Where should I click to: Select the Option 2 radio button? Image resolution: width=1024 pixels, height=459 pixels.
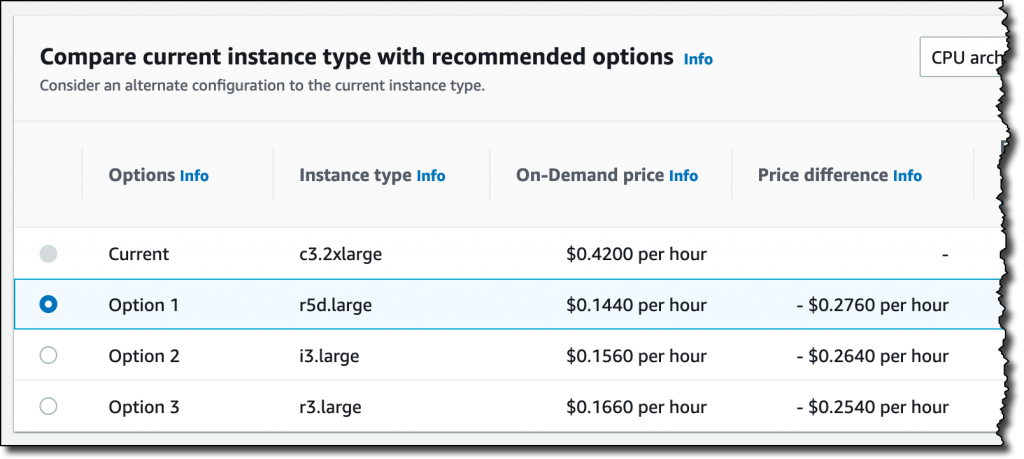48,355
